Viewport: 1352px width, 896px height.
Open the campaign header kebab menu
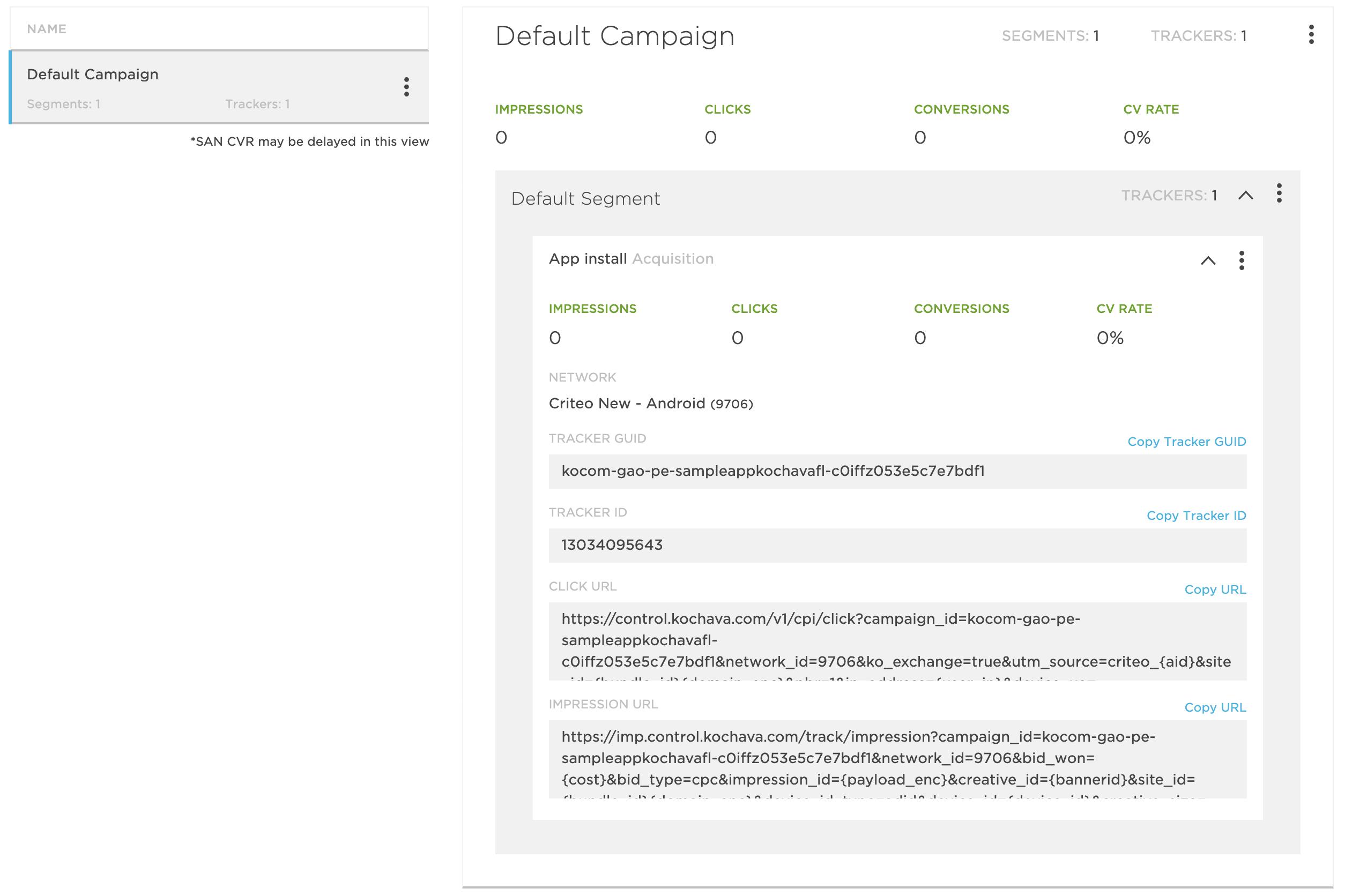(x=1311, y=34)
